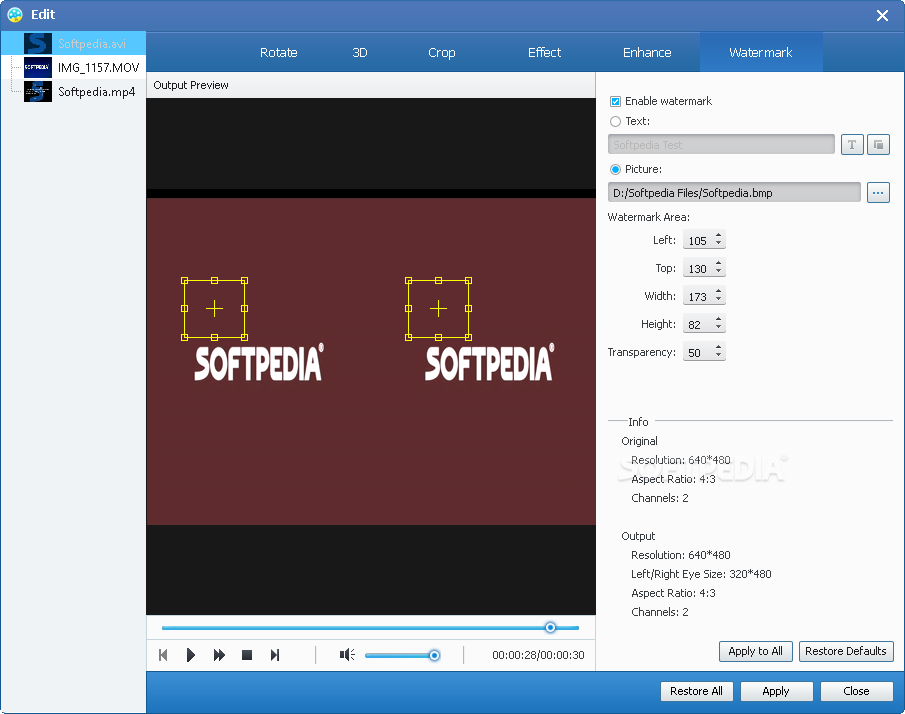The height and width of the screenshot is (714, 905).
Task: Play the preview video
Action: coord(190,655)
